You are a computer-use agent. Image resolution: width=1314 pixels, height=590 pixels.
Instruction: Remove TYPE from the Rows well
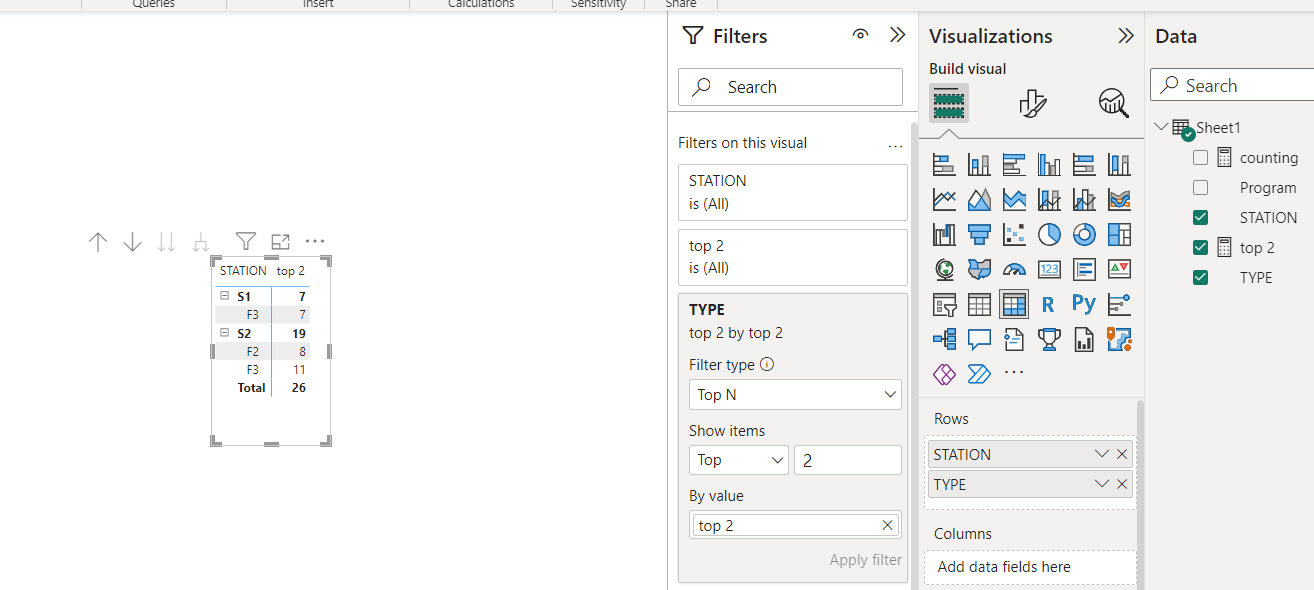tap(1122, 484)
